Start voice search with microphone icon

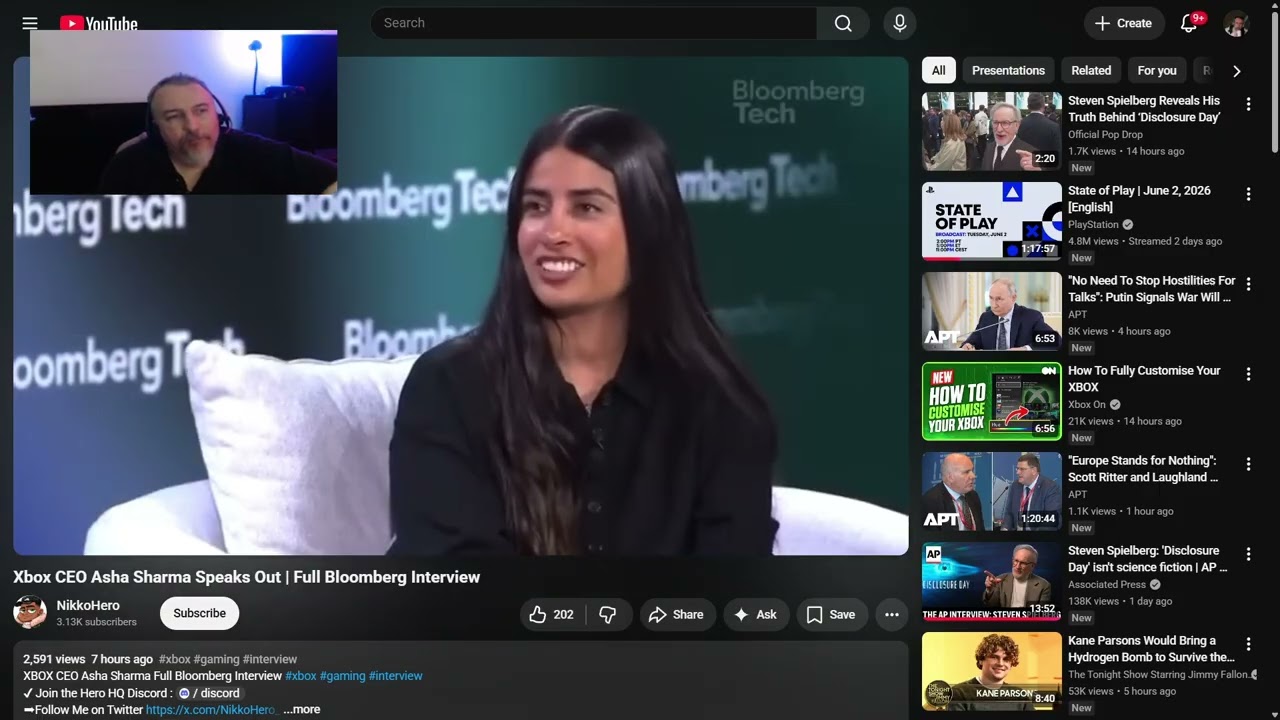(899, 23)
